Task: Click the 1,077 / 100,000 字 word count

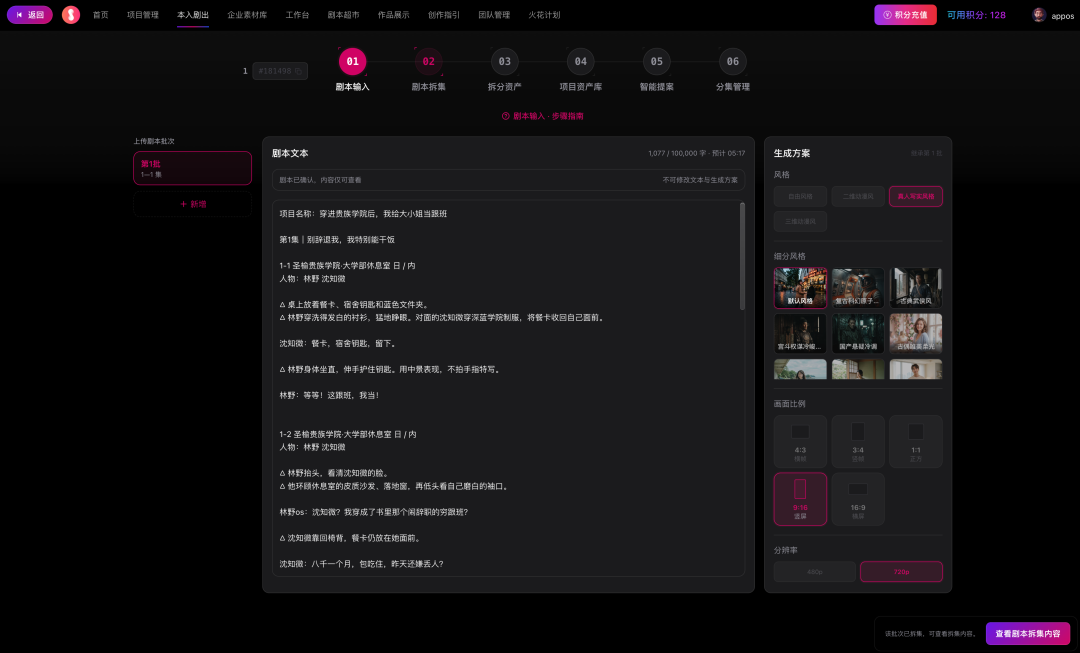Action: [x=677, y=153]
